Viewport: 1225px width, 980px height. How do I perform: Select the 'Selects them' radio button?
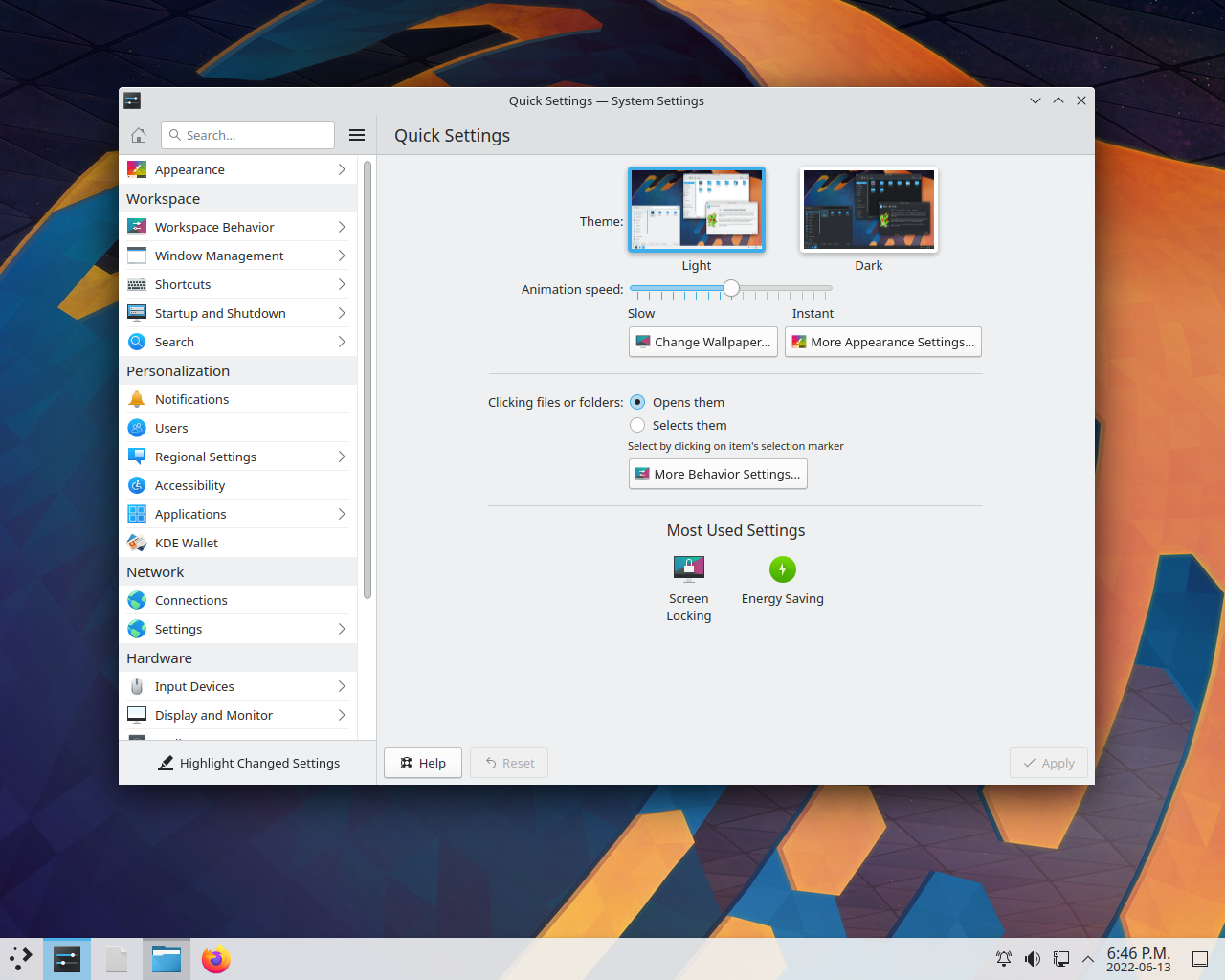[x=637, y=425]
